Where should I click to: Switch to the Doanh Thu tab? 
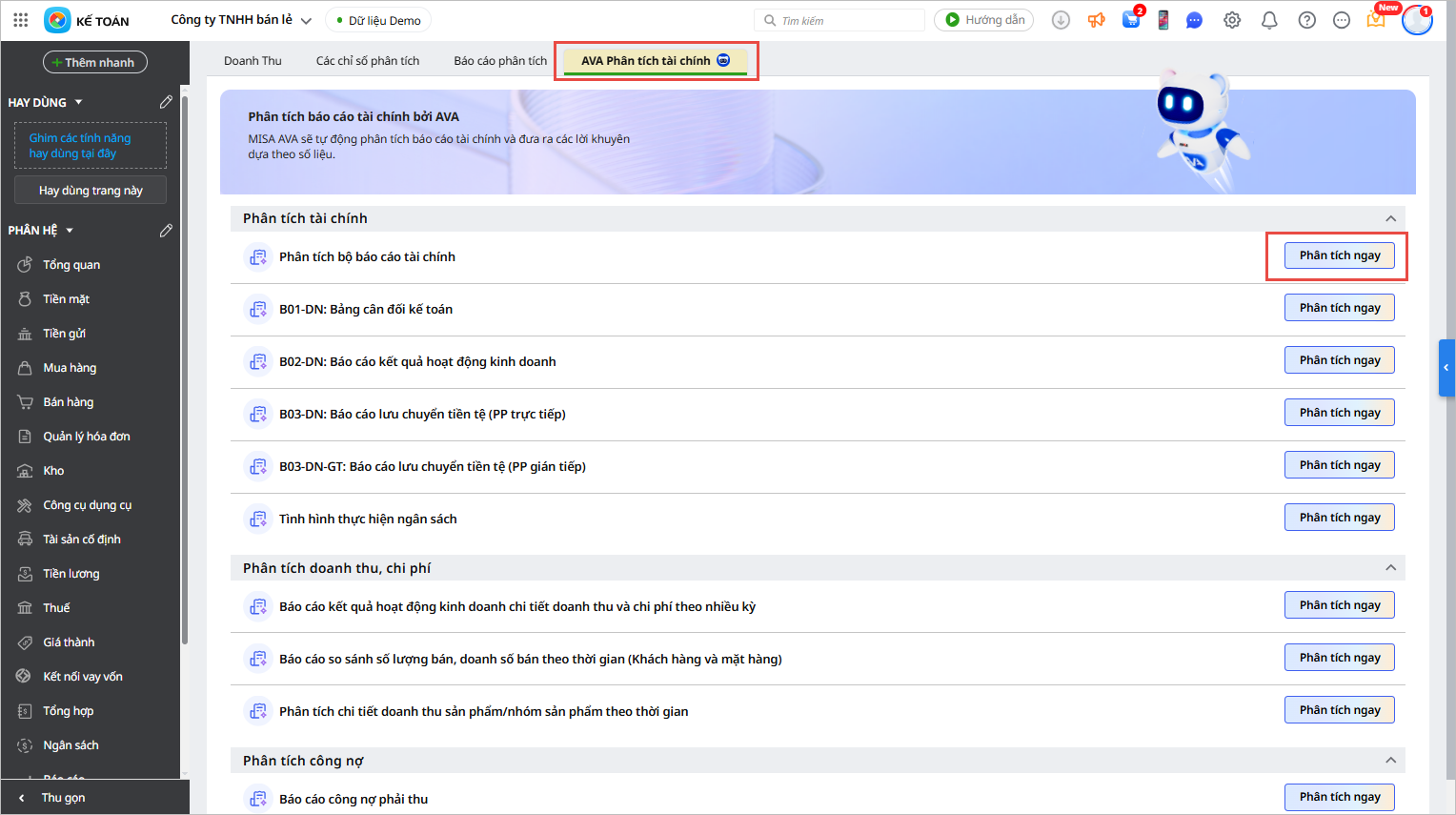(x=253, y=61)
